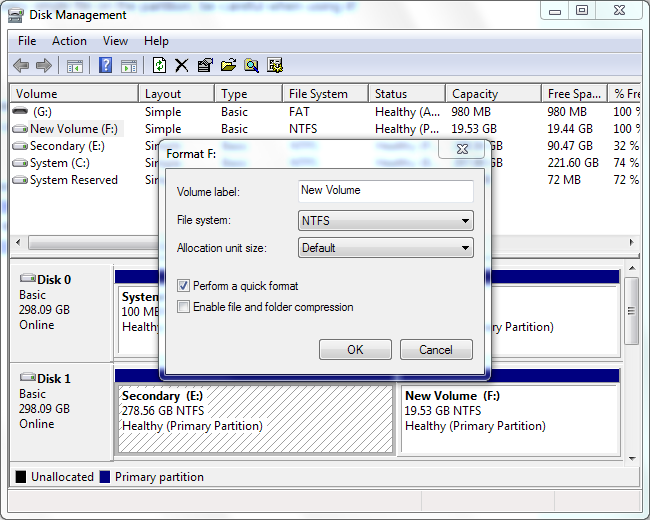The width and height of the screenshot is (650, 520).
Task: Toggle the Show/Hide Console Tree toolbar icon
Action: coord(75,66)
